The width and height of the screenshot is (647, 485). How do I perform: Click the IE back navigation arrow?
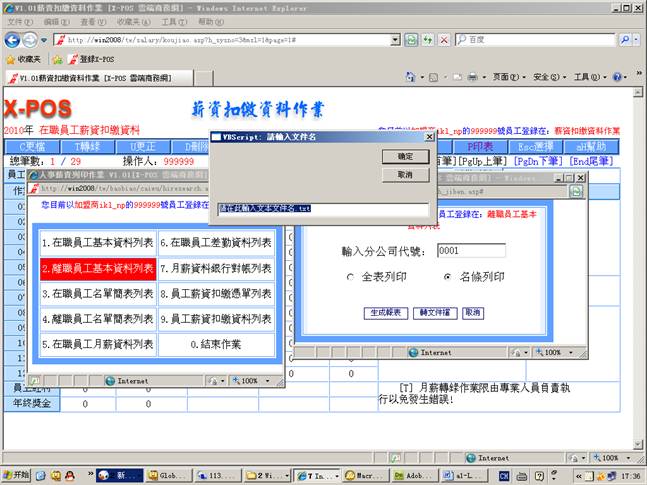coord(12,39)
